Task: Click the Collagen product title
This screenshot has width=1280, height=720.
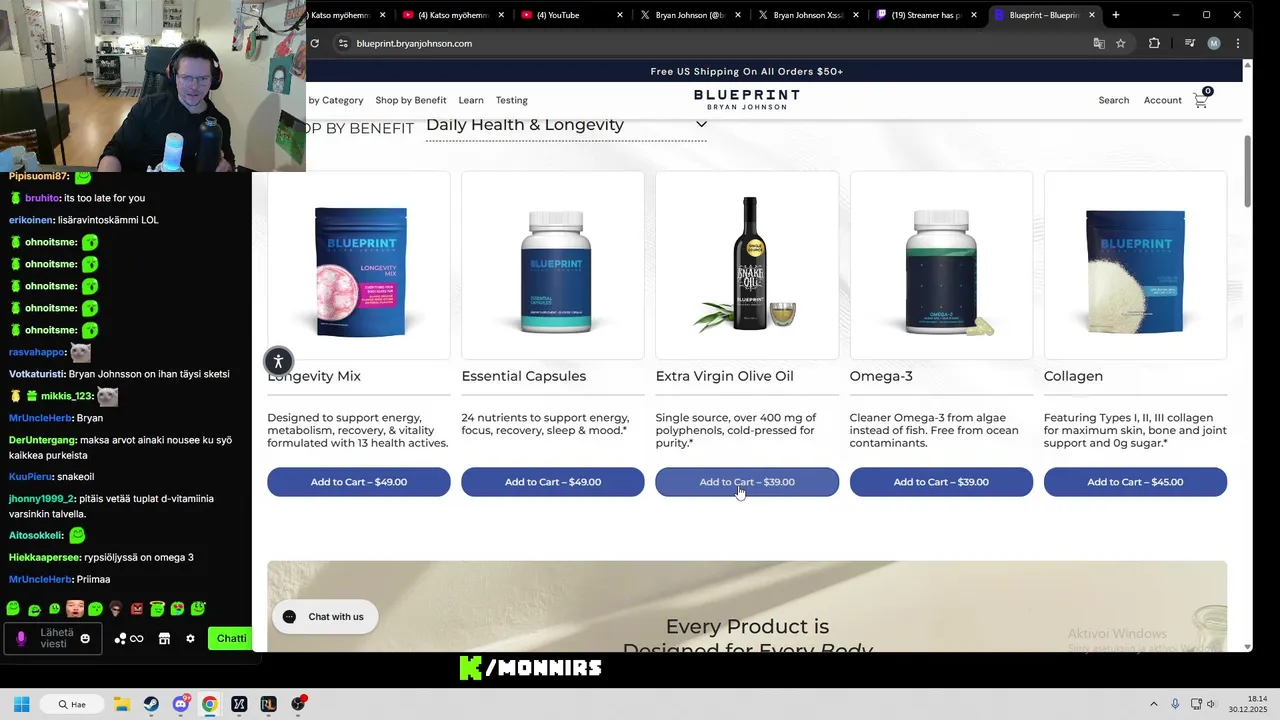Action: click(x=1073, y=376)
